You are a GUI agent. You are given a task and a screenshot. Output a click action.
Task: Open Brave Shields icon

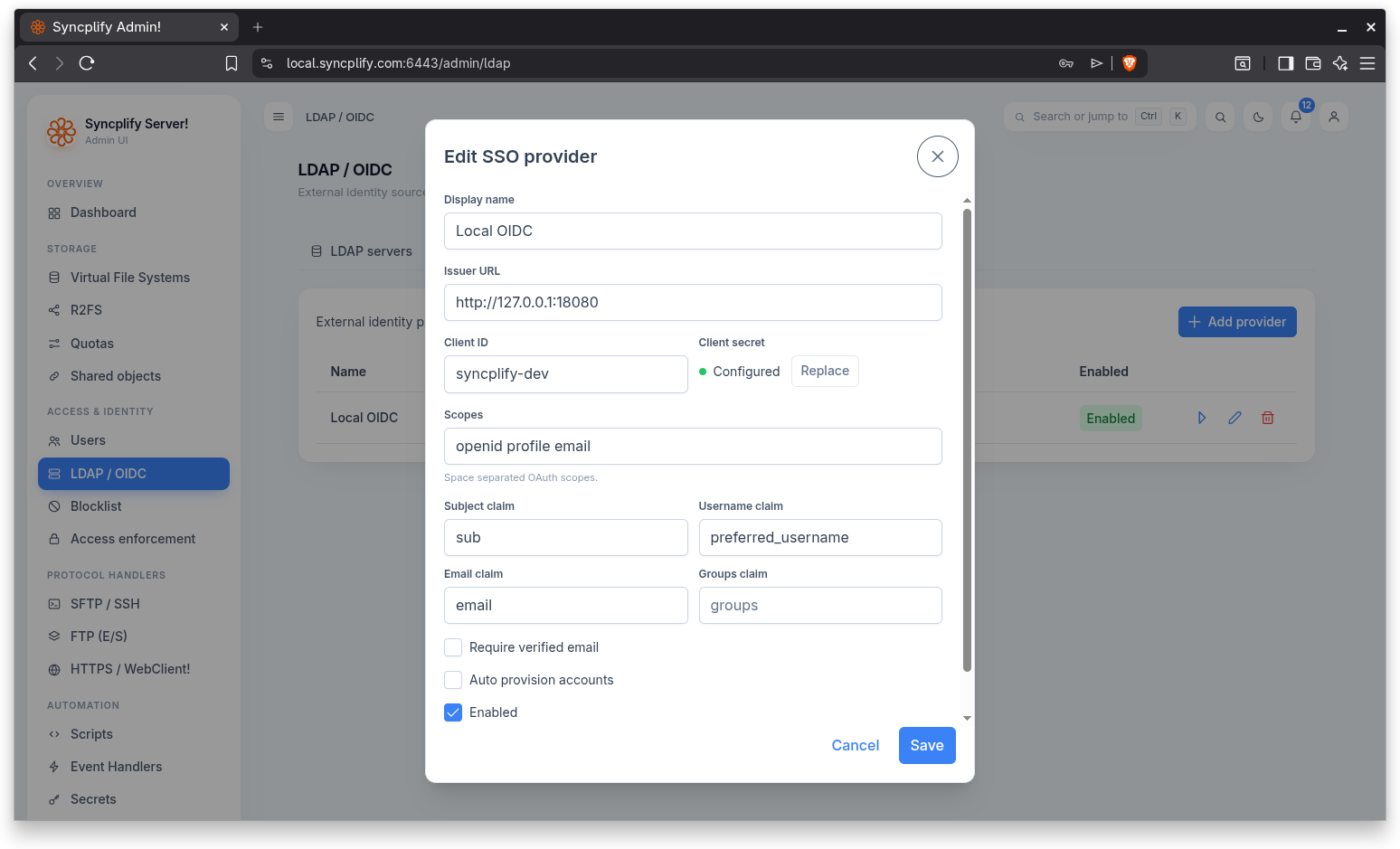[1130, 63]
